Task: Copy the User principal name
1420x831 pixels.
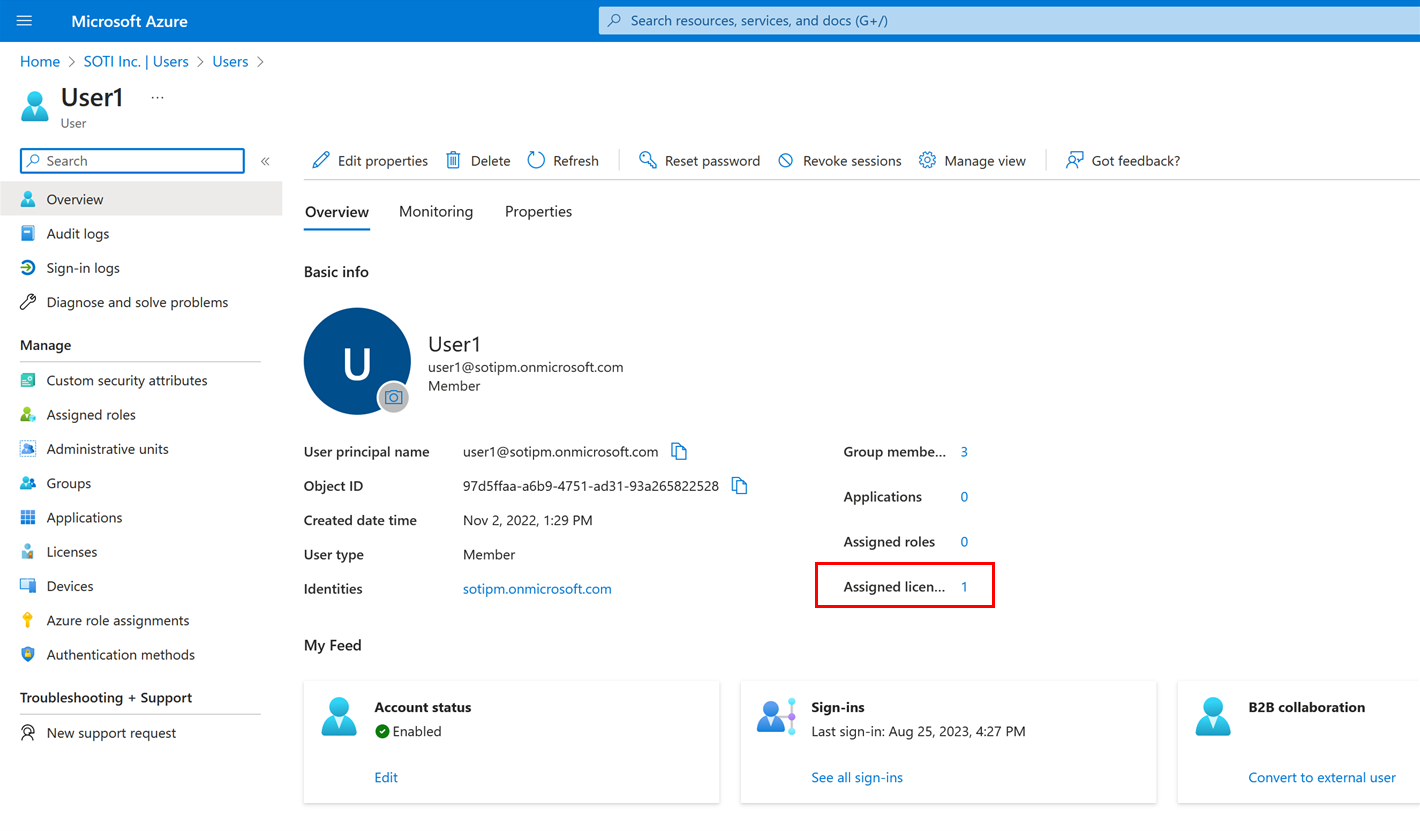Action: [679, 452]
